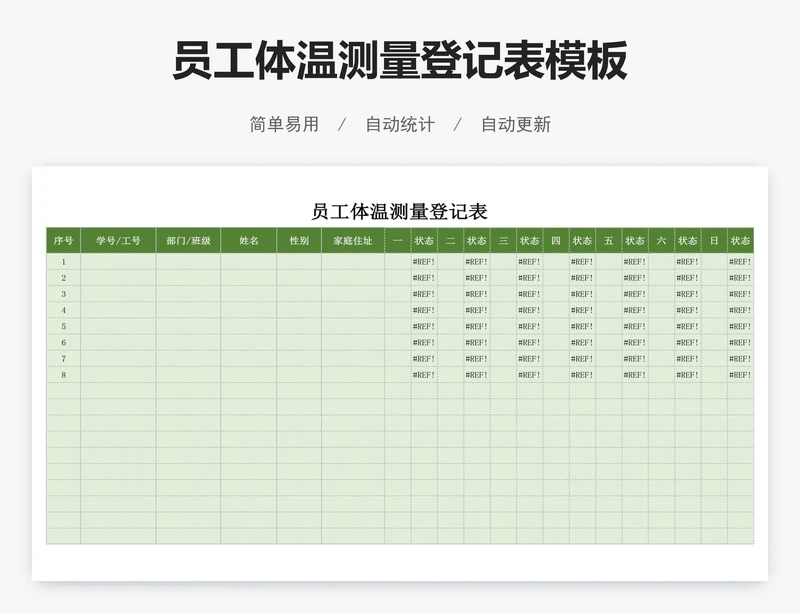
Task: Click the leftmost 状态 header cell
Action: tap(424, 240)
